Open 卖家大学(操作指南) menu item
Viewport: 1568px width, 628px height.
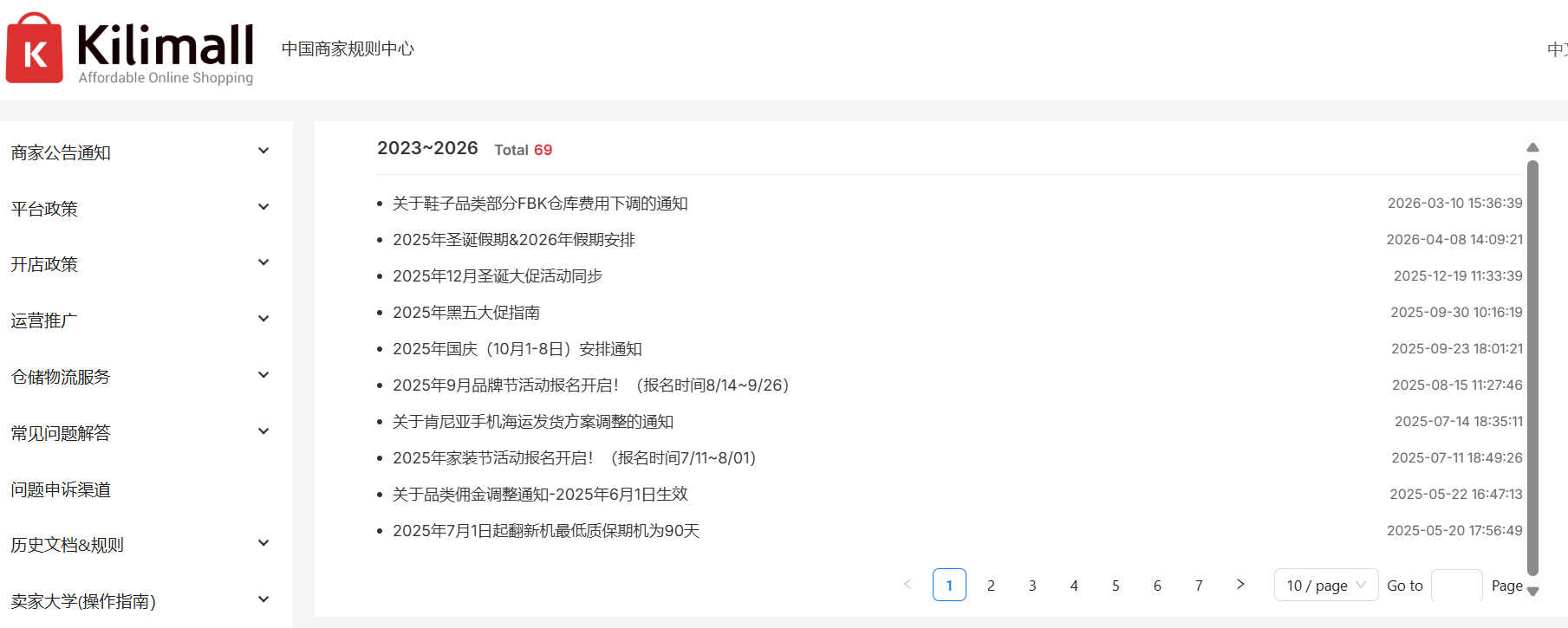83,601
